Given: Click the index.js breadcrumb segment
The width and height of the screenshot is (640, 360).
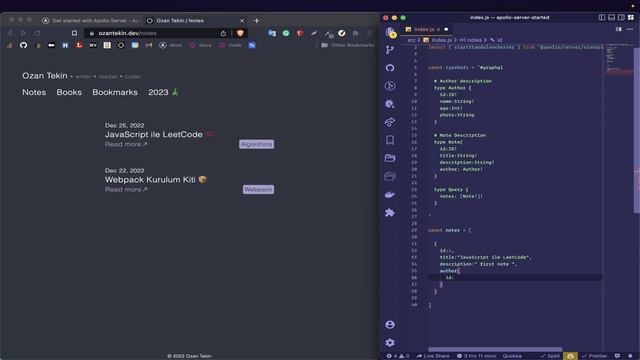Looking at the screenshot, I should [x=438, y=40].
